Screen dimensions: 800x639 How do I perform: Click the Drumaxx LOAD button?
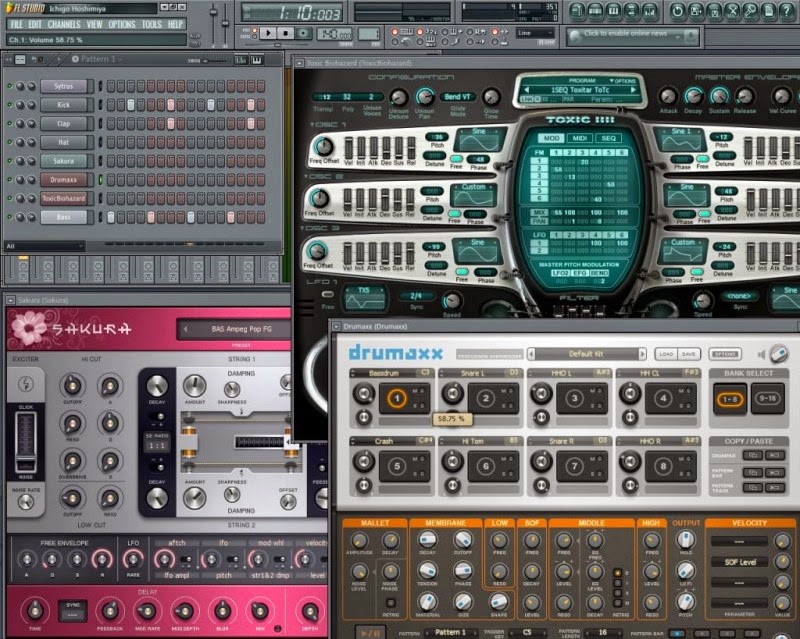[666, 354]
